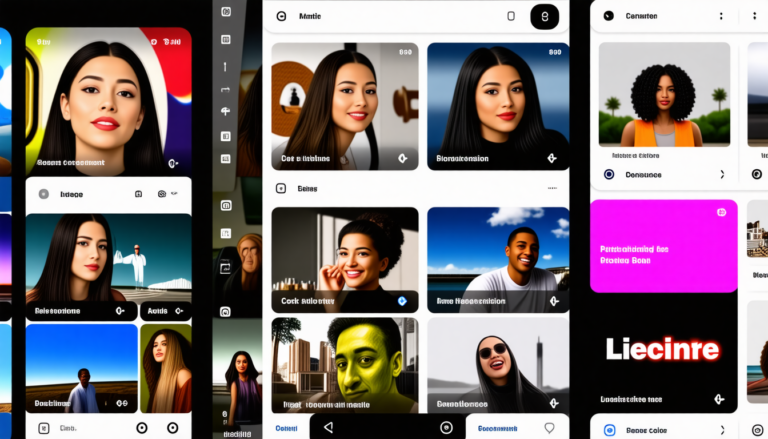Open the magenta promo card

click(664, 246)
